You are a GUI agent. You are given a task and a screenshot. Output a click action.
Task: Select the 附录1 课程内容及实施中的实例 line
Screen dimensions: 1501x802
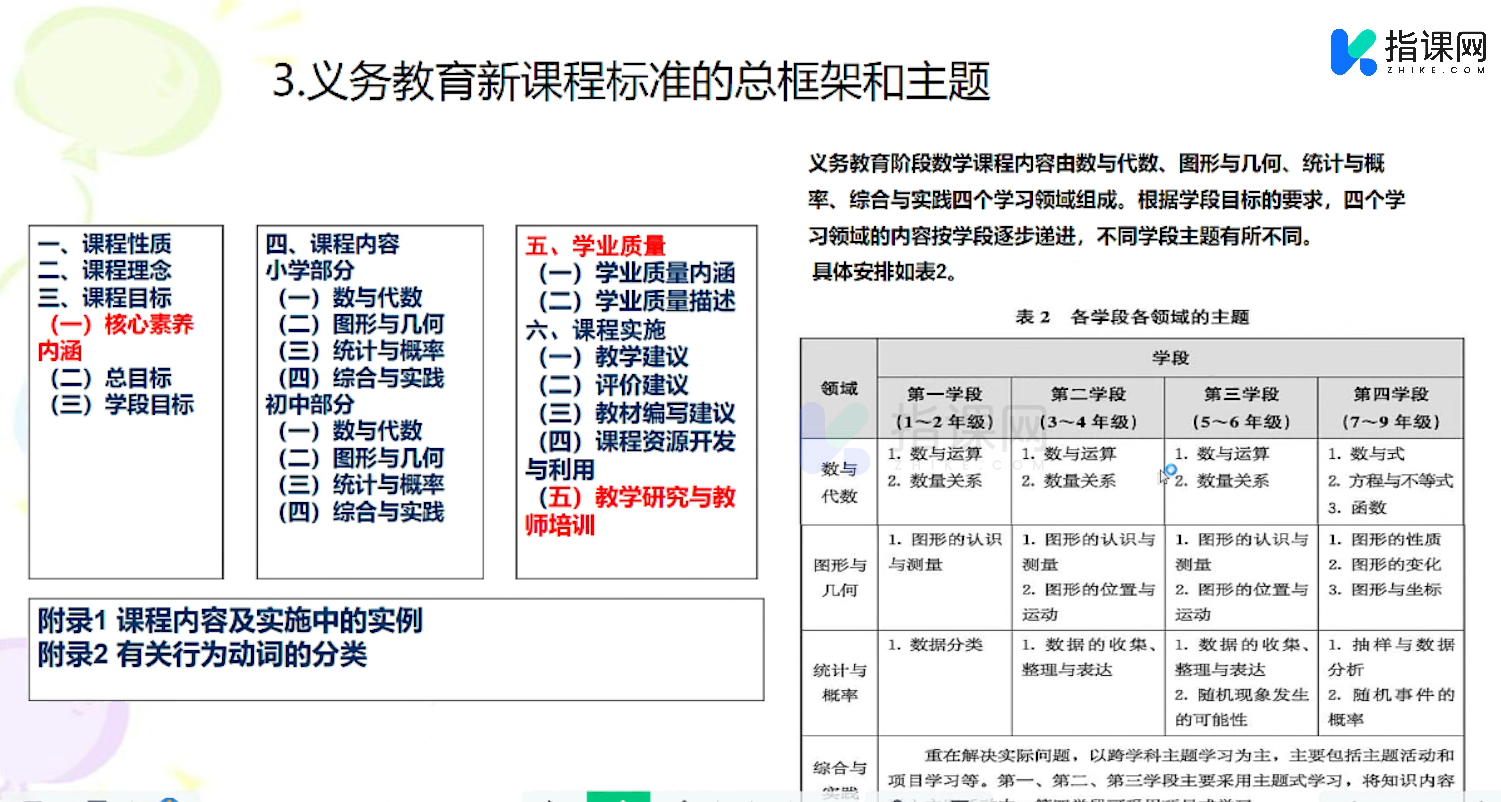click(230, 621)
